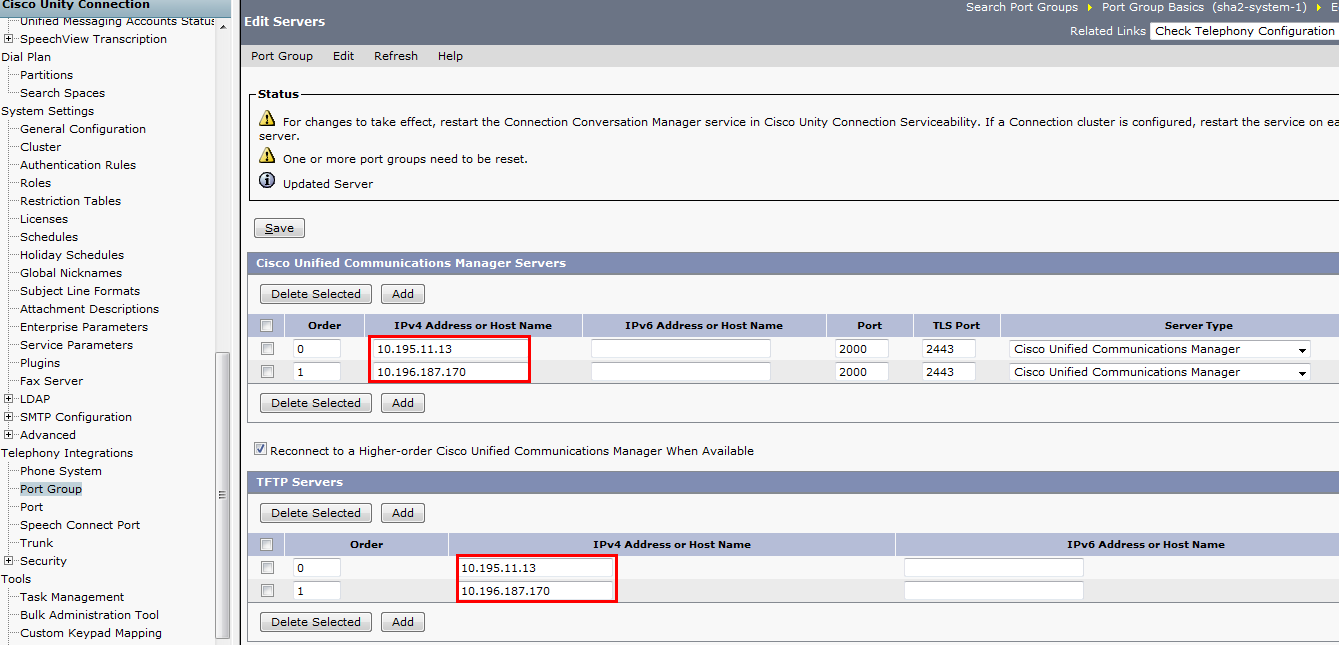Click TLS Port field of CUCM server 1
This screenshot has height=645, width=1339.
[948, 372]
